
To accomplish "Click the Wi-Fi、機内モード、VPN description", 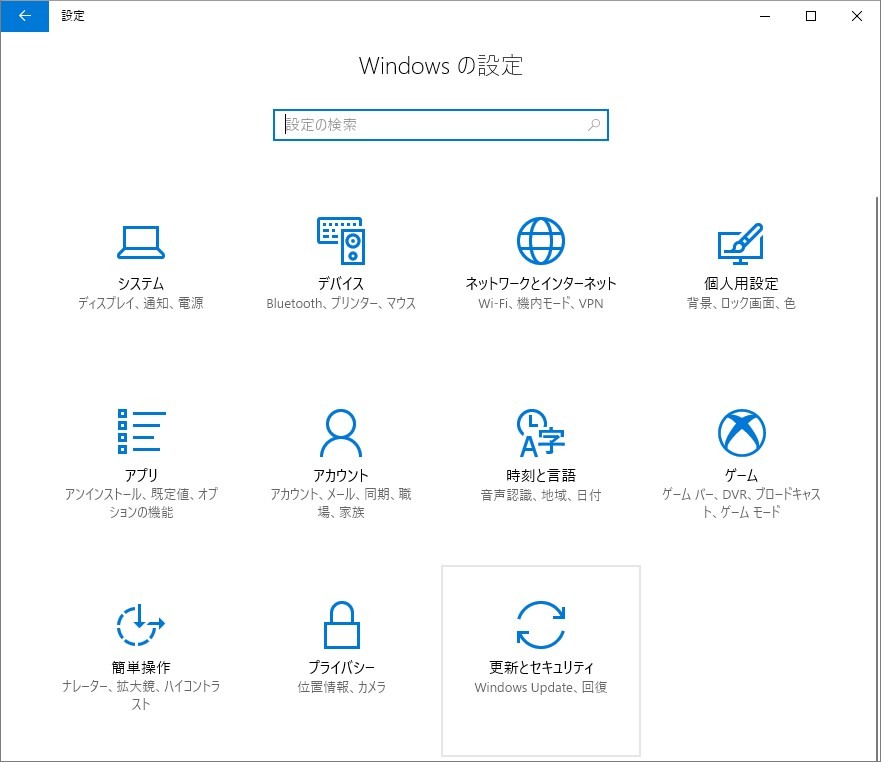I will (x=541, y=303).
